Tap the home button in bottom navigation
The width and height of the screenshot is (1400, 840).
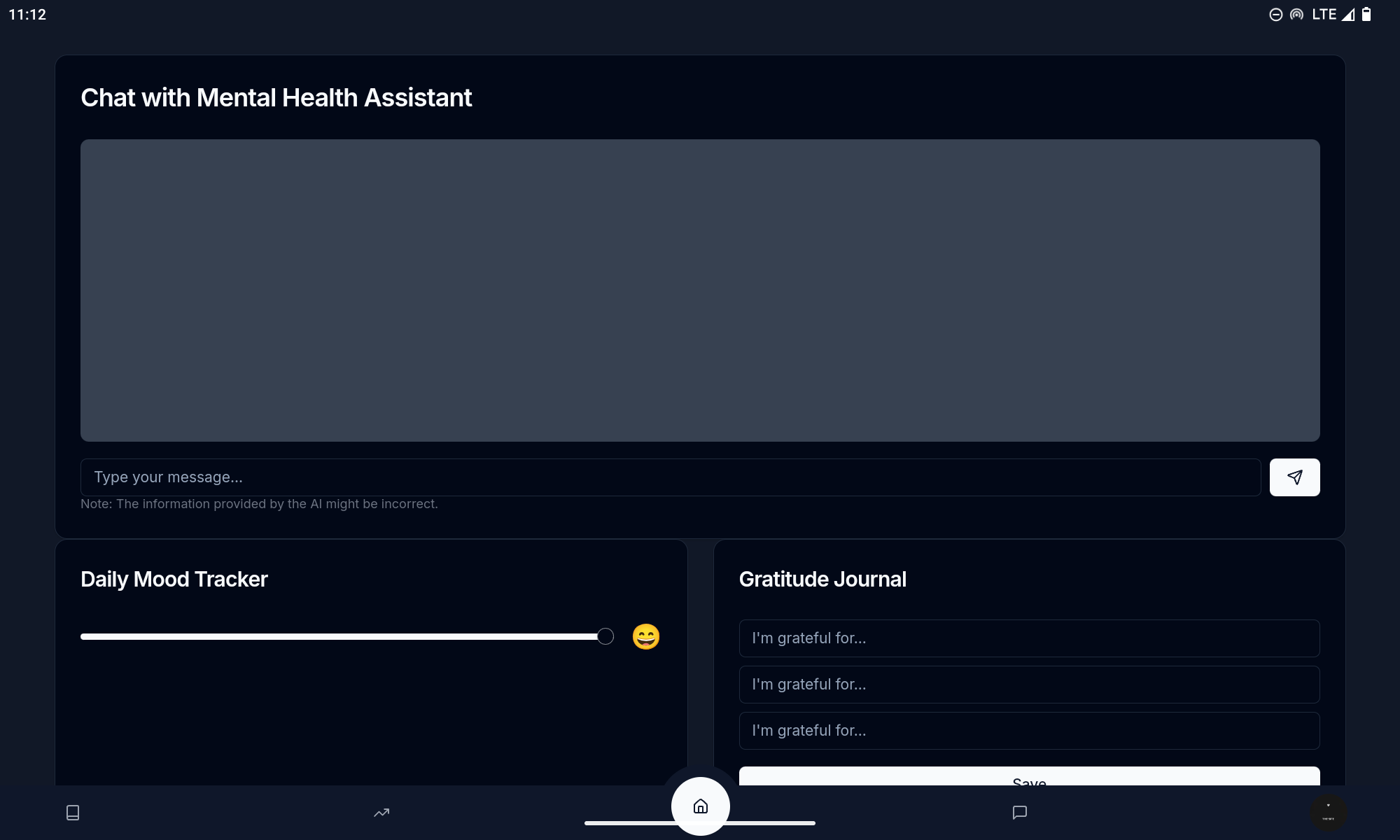click(700, 806)
